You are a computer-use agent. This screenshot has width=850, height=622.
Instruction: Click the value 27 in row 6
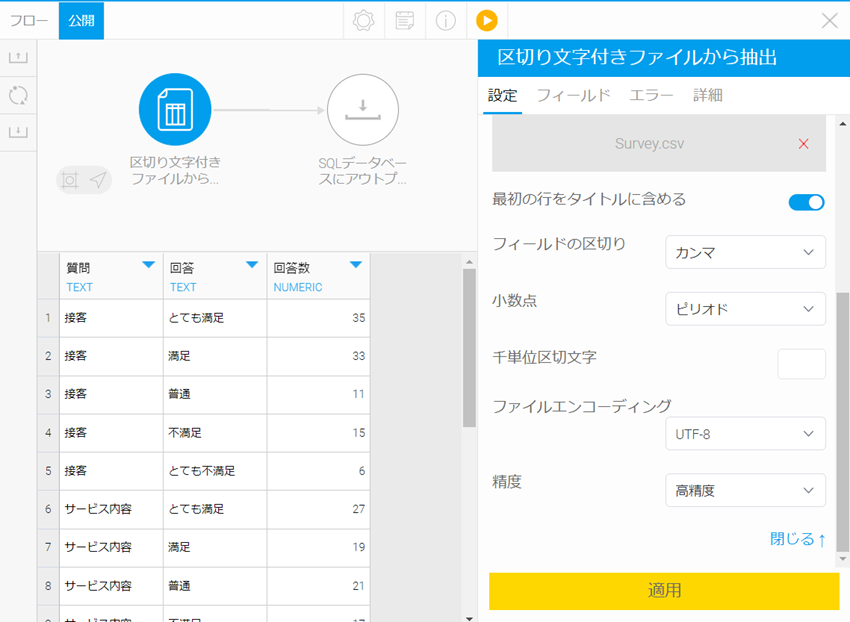(x=359, y=509)
